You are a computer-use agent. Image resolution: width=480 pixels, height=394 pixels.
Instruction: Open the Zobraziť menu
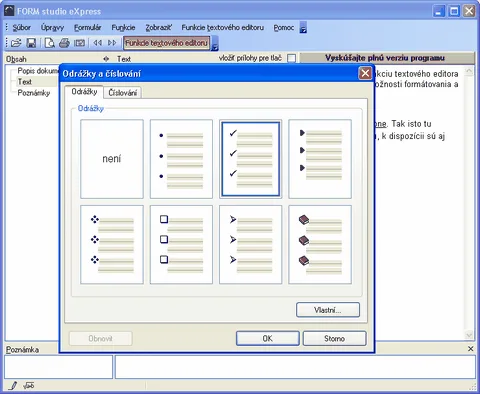(159, 28)
